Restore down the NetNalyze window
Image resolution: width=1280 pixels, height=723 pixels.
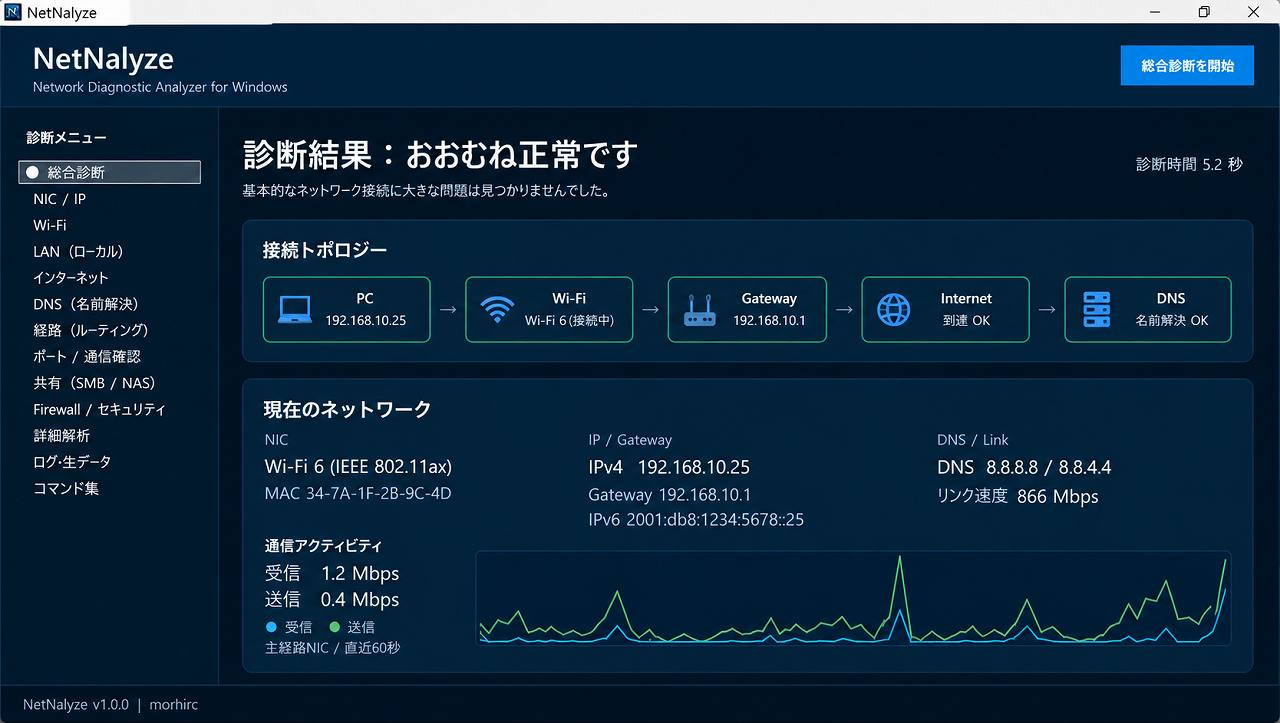1204,12
